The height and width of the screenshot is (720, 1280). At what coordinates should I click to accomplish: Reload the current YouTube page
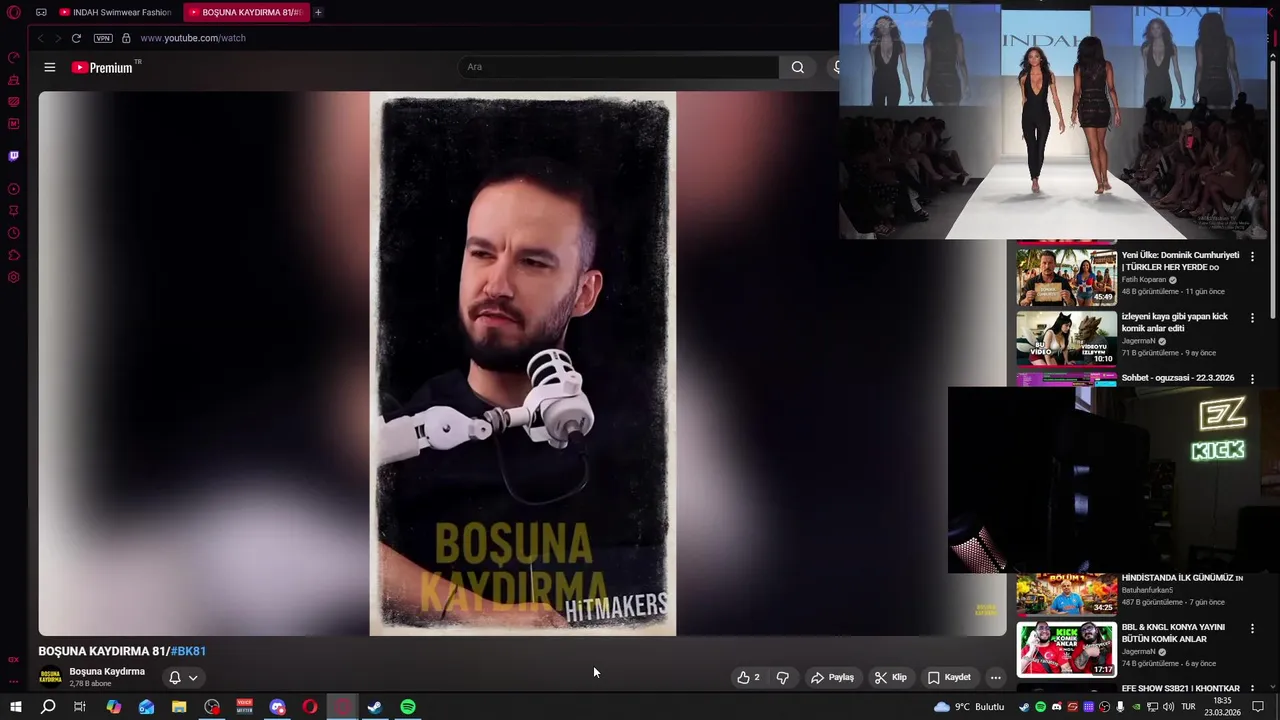[x=76, y=38]
